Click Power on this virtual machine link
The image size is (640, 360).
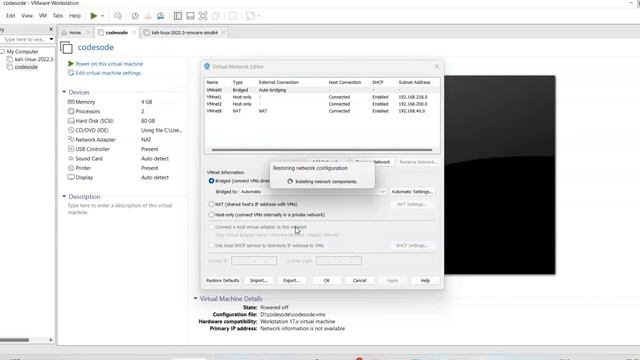[x=109, y=64]
